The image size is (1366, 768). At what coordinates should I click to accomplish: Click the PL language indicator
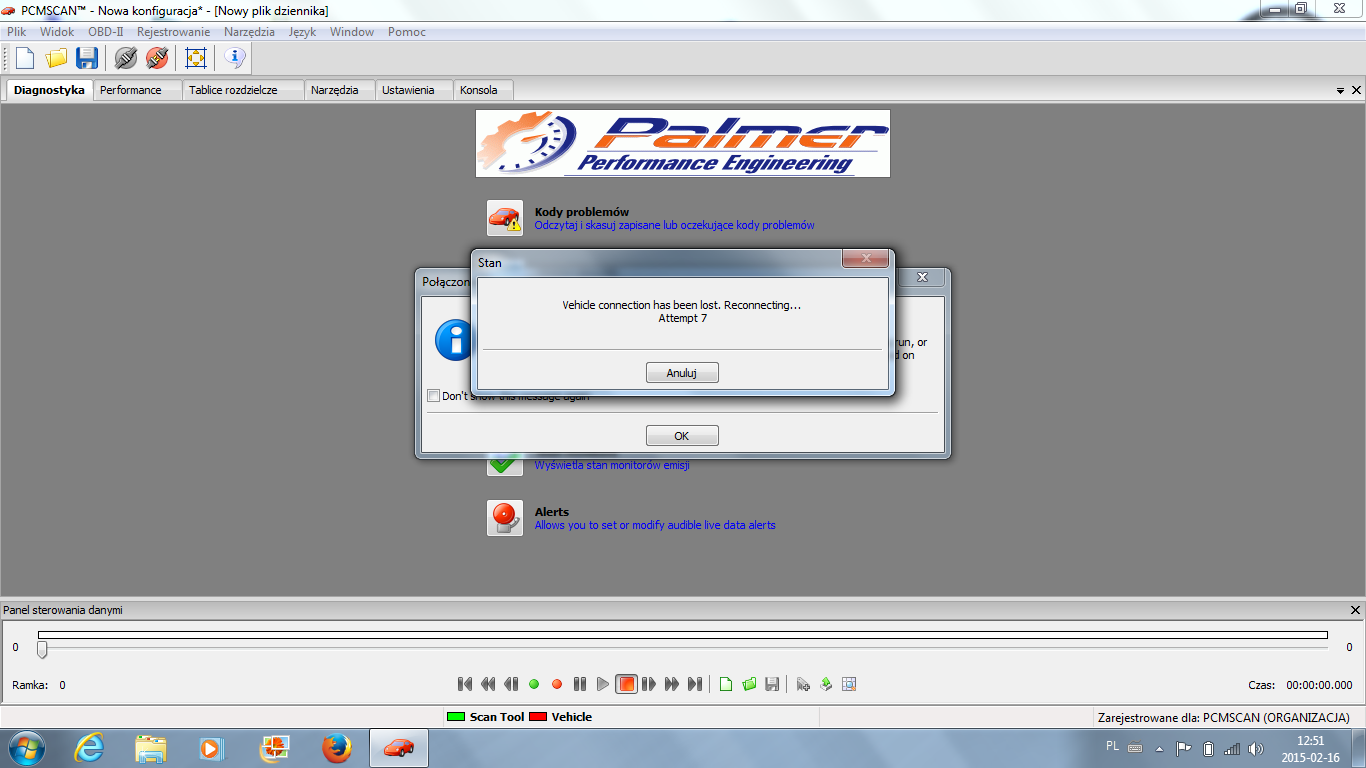click(1113, 746)
